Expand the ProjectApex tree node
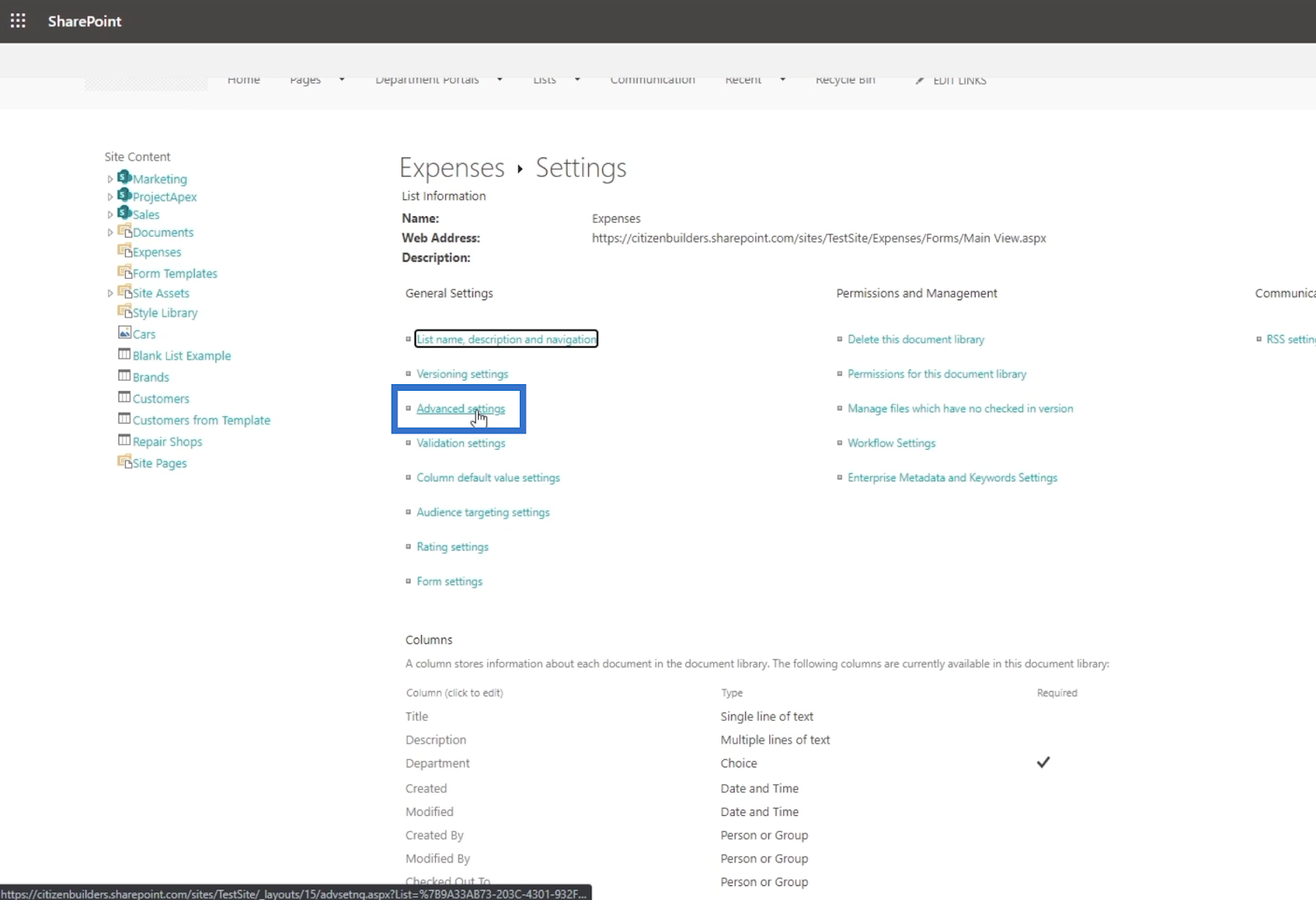 110,197
